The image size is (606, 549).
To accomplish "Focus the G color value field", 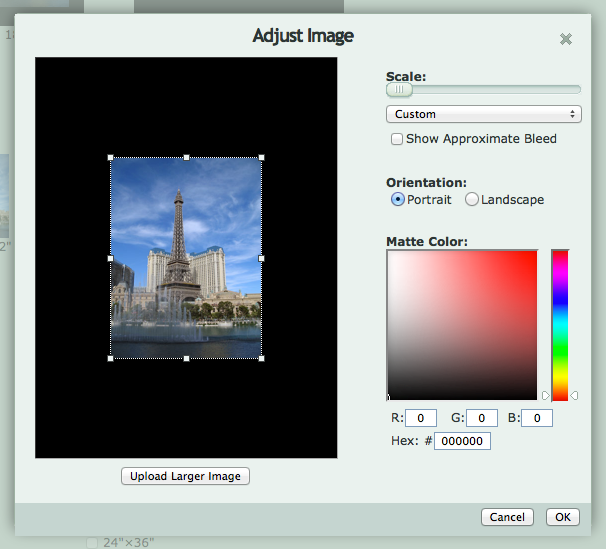I will click(482, 418).
